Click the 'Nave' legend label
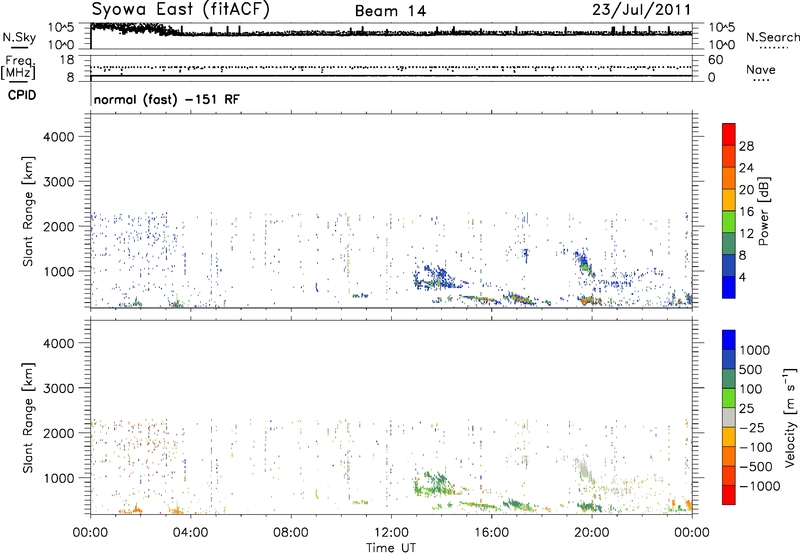The image size is (800, 554). coord(760,70)
